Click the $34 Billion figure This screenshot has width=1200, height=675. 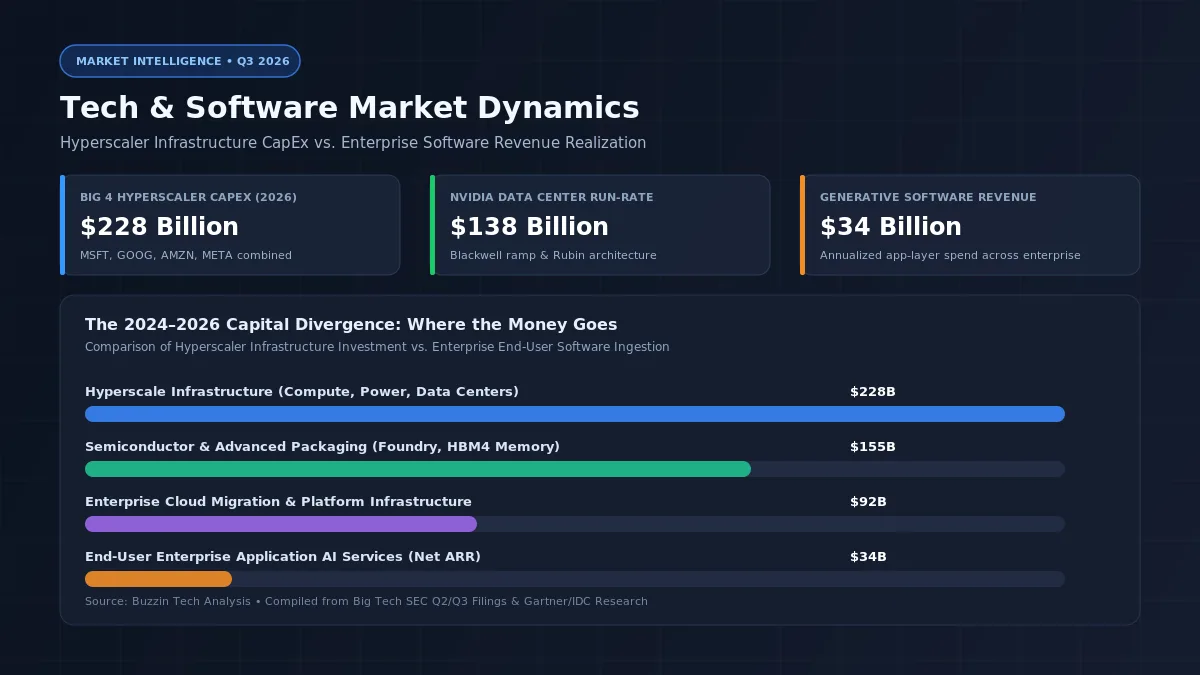(x=891, y=227)
